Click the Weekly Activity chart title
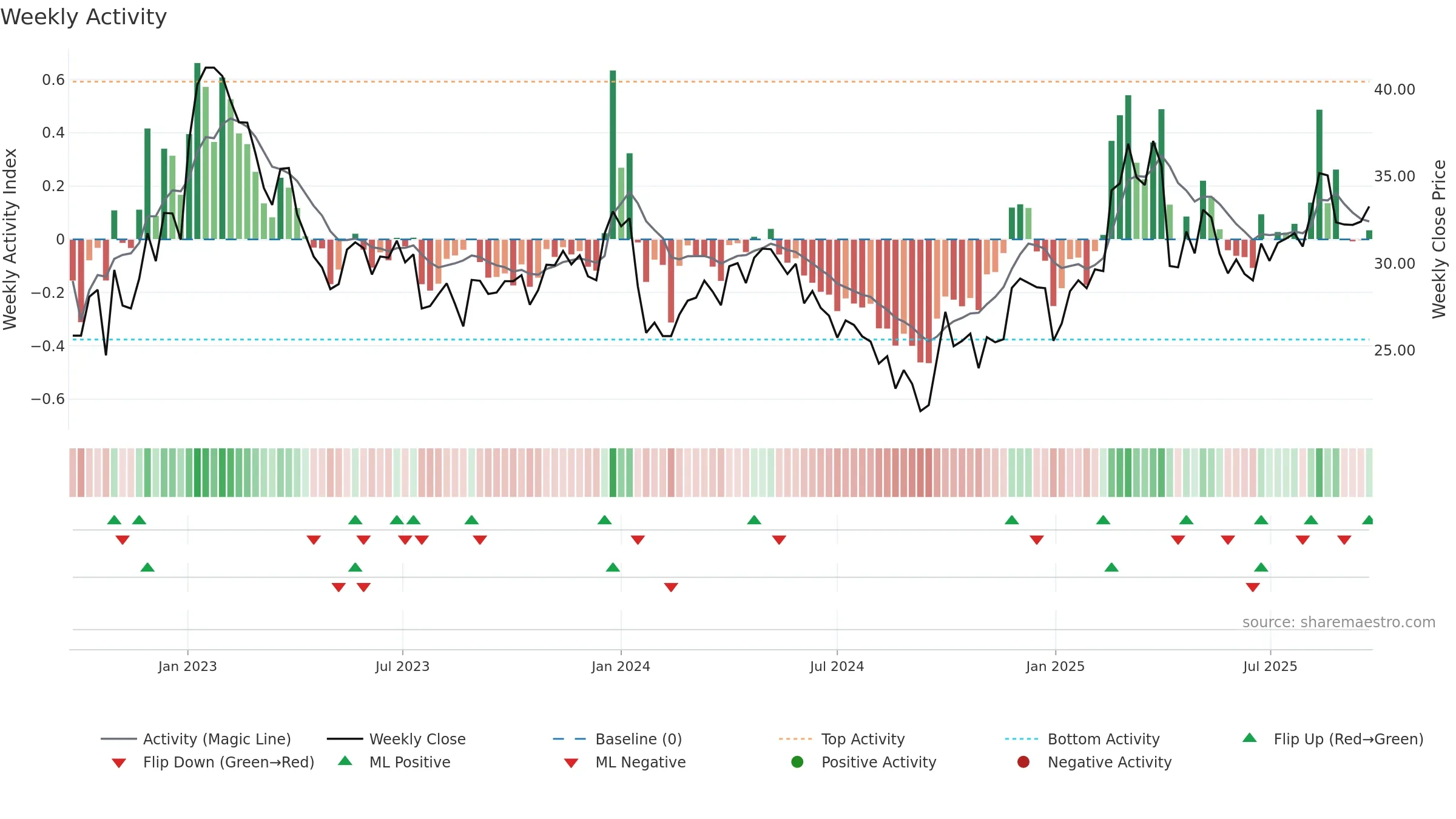The height and width of the screenshot is (819, 1456). 84,17
